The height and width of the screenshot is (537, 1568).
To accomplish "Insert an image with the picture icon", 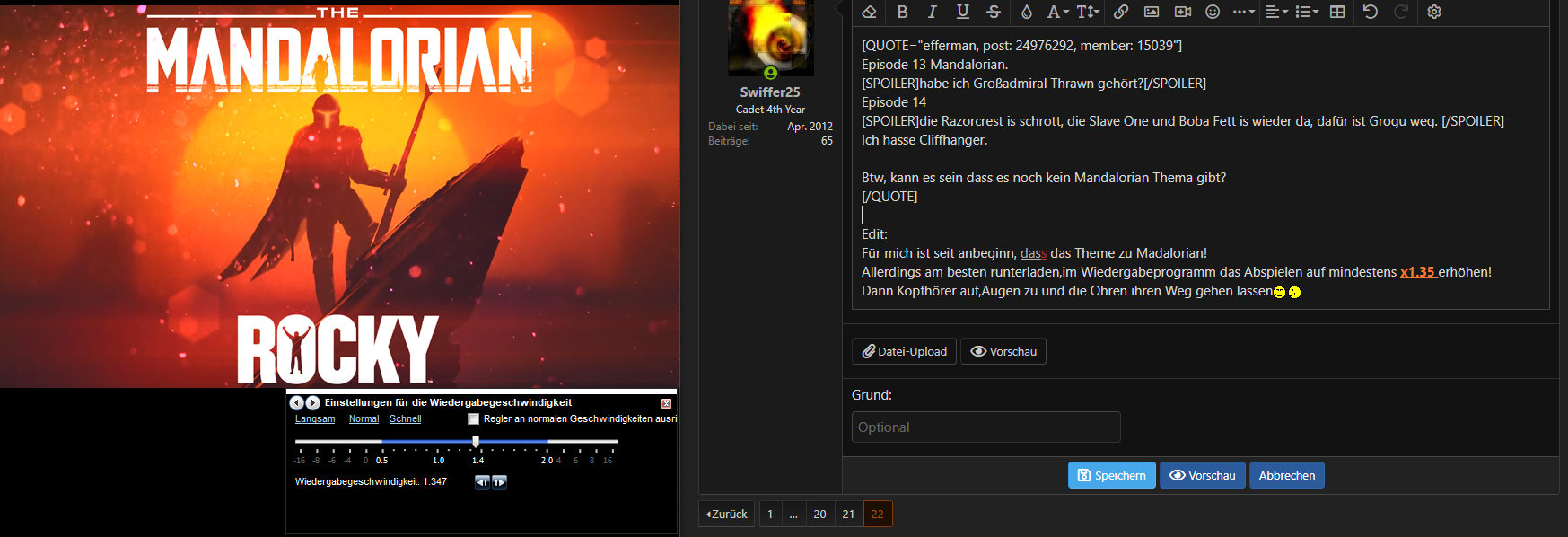I will (x=1152, y=12).
